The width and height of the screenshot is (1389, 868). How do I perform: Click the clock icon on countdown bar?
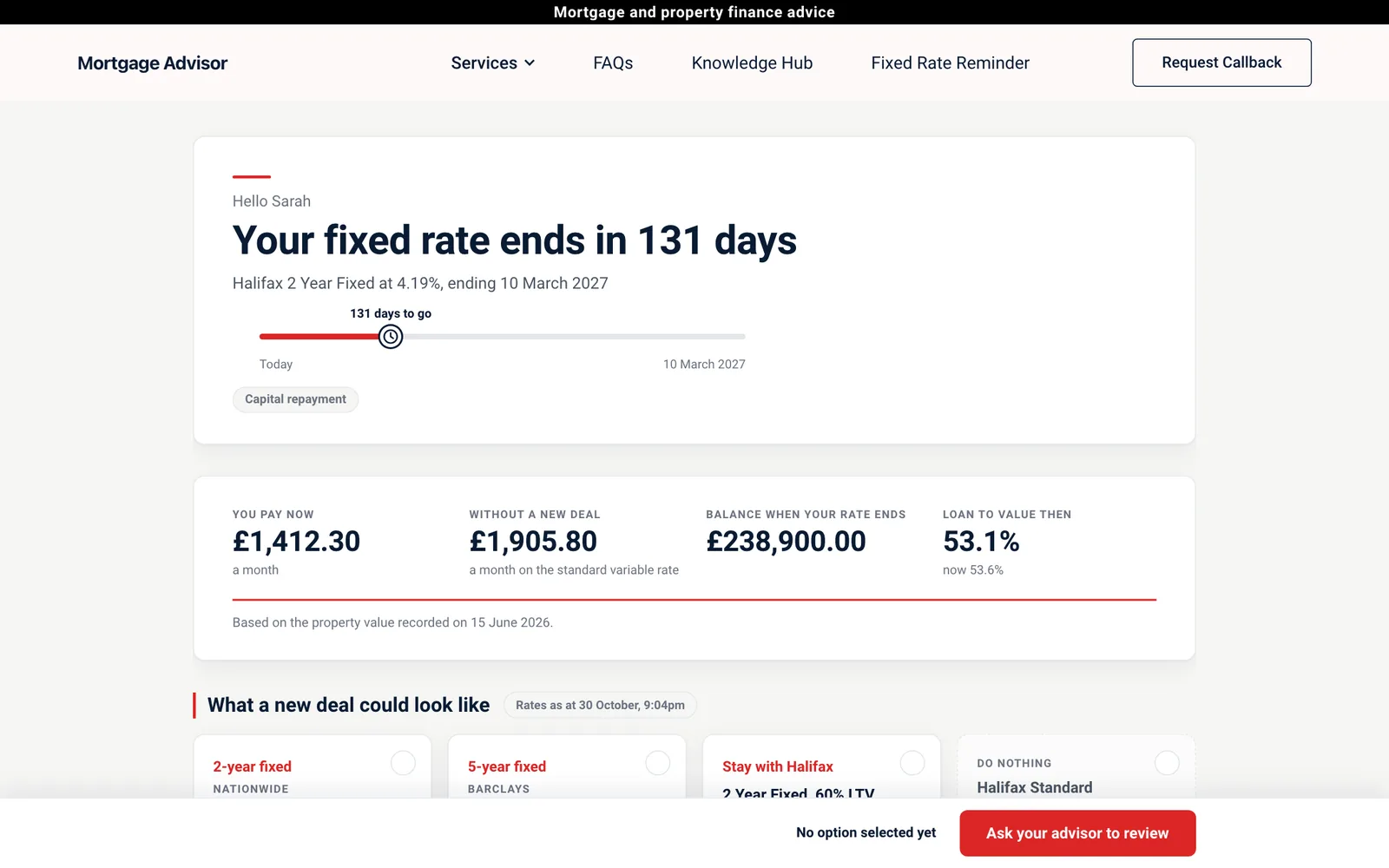[391, 337]
